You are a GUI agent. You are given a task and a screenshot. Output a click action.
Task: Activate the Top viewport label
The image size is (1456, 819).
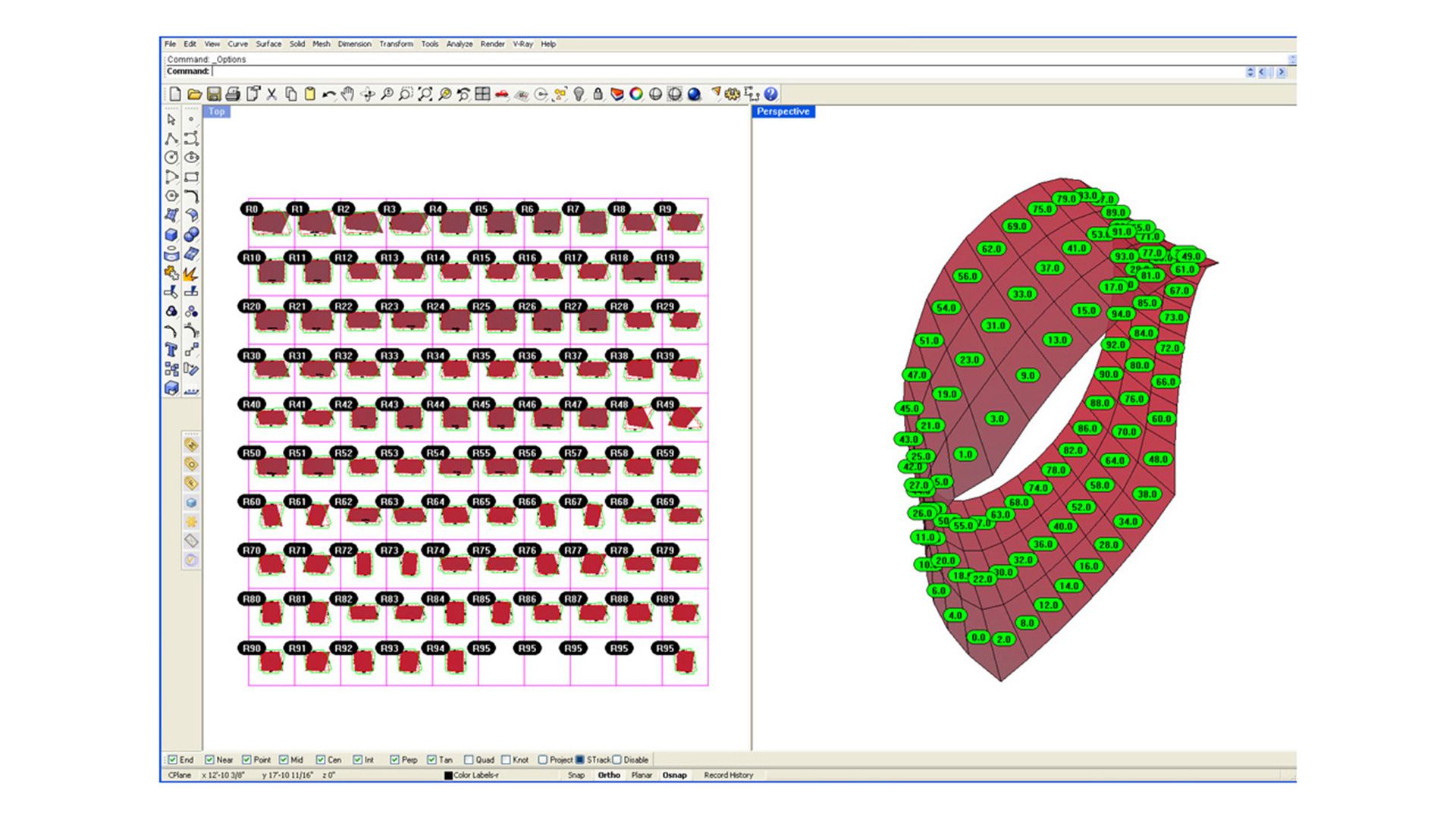click(217, 111)
